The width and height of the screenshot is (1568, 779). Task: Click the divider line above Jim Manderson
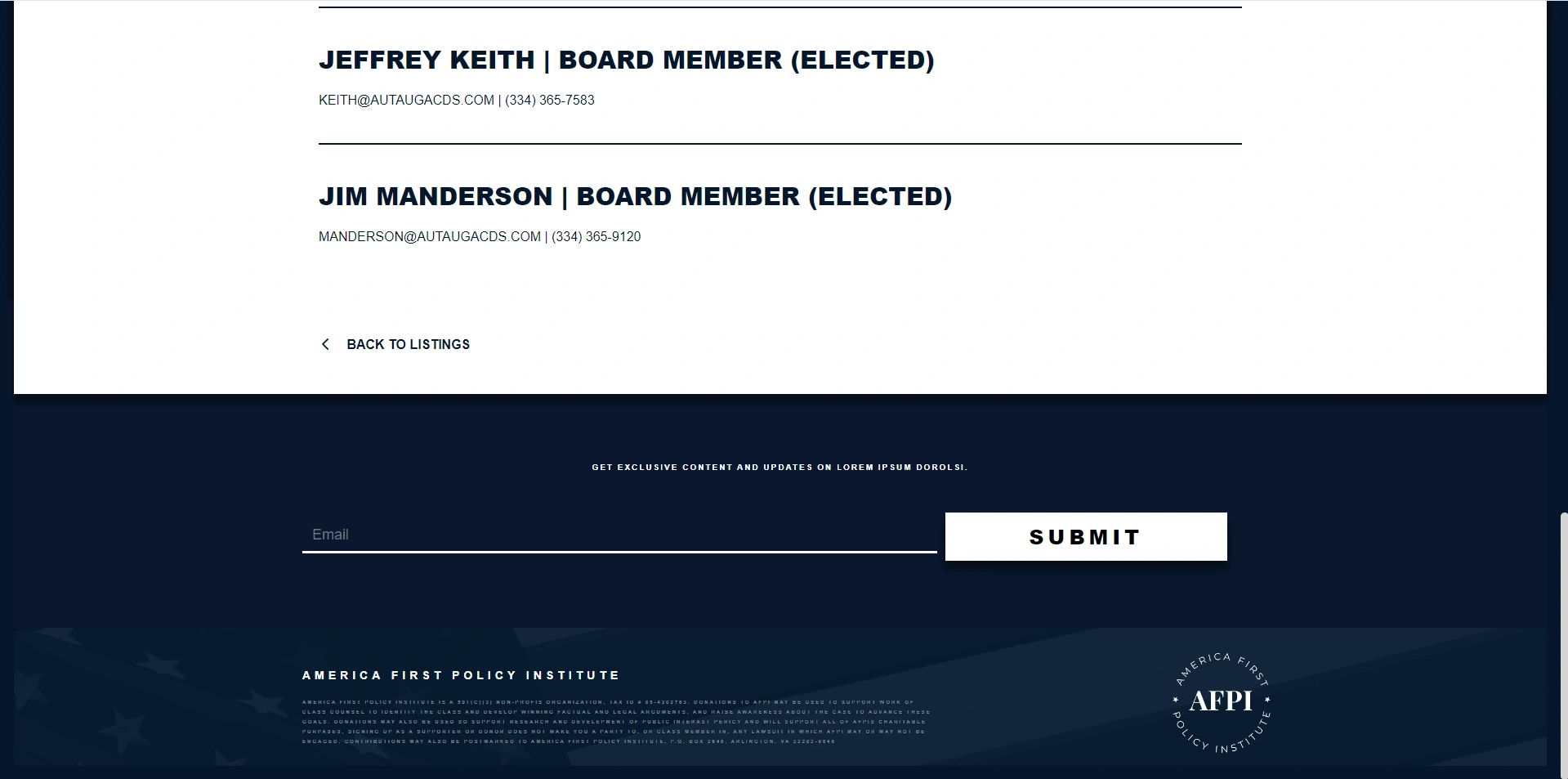(780, 144)
